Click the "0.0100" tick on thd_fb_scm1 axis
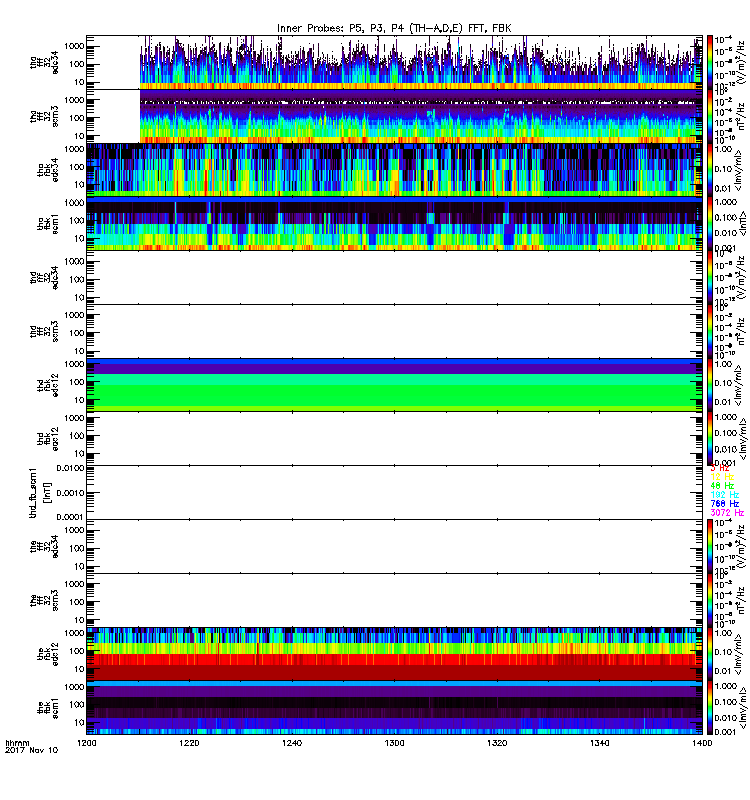The width and height of the screenshot is (750, 800). [x=69, y=468]
